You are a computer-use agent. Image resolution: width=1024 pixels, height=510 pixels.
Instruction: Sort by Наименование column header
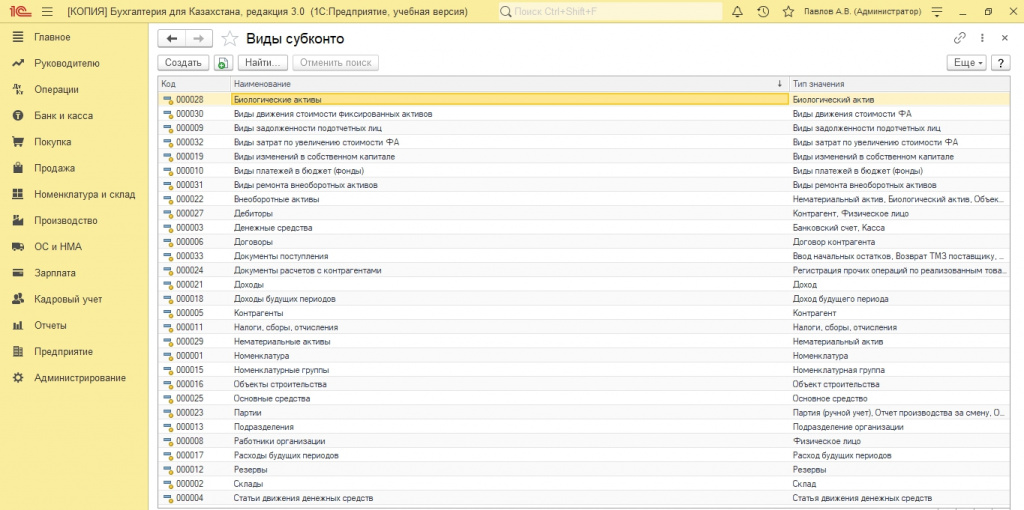(x=509, y=84)
